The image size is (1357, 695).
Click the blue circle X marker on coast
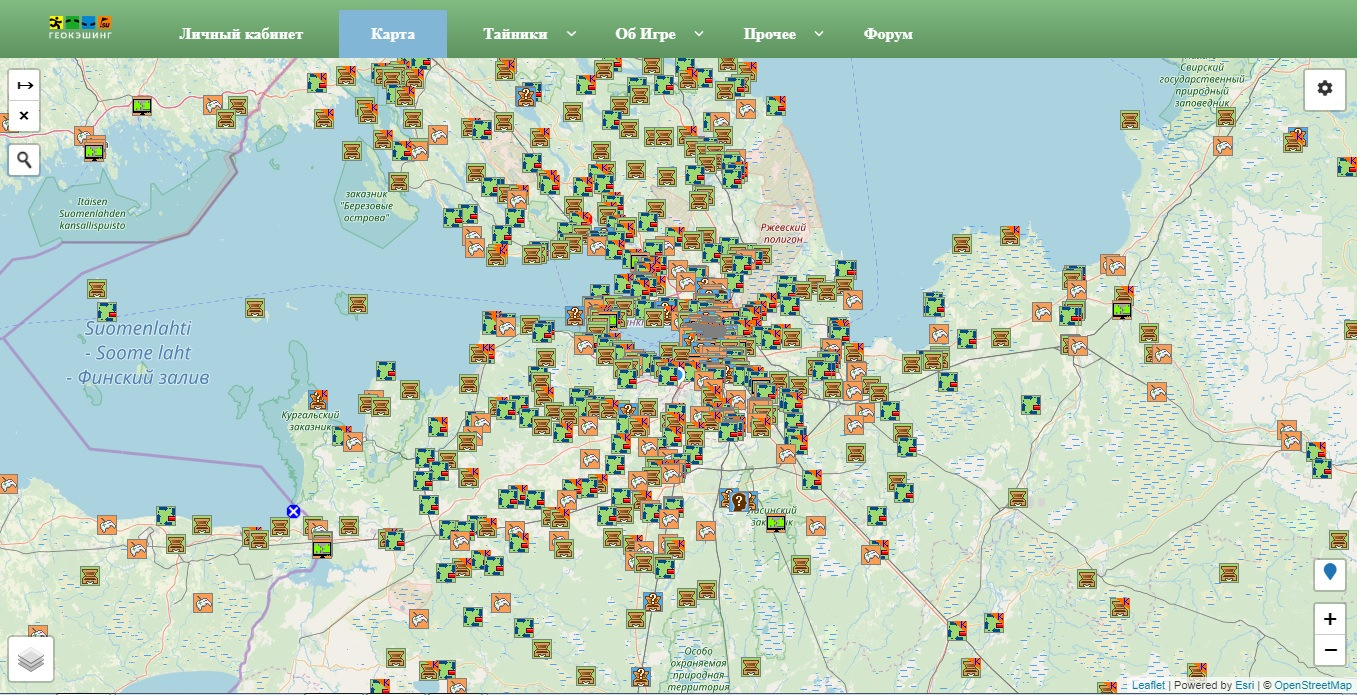(x=293, y=511)
